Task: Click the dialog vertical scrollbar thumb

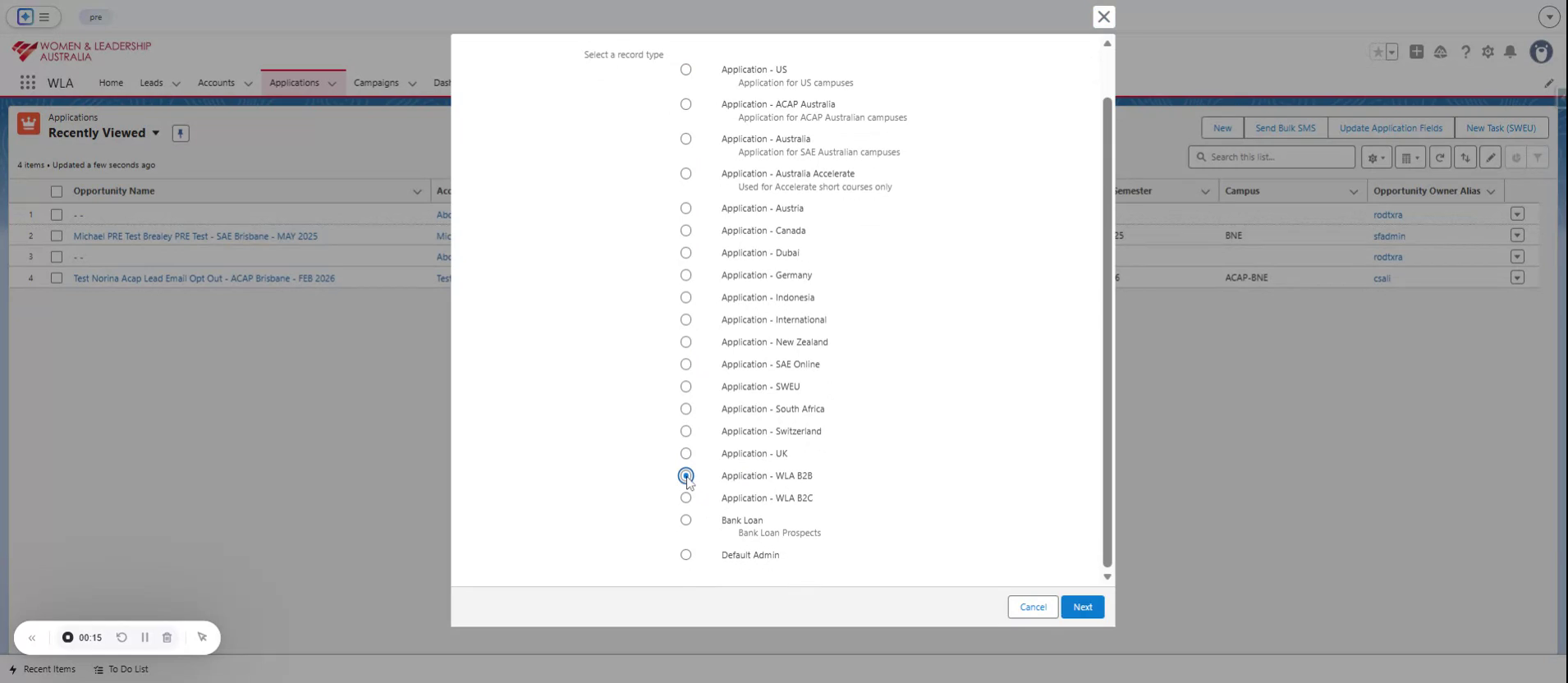Action: pos(1107,332)
